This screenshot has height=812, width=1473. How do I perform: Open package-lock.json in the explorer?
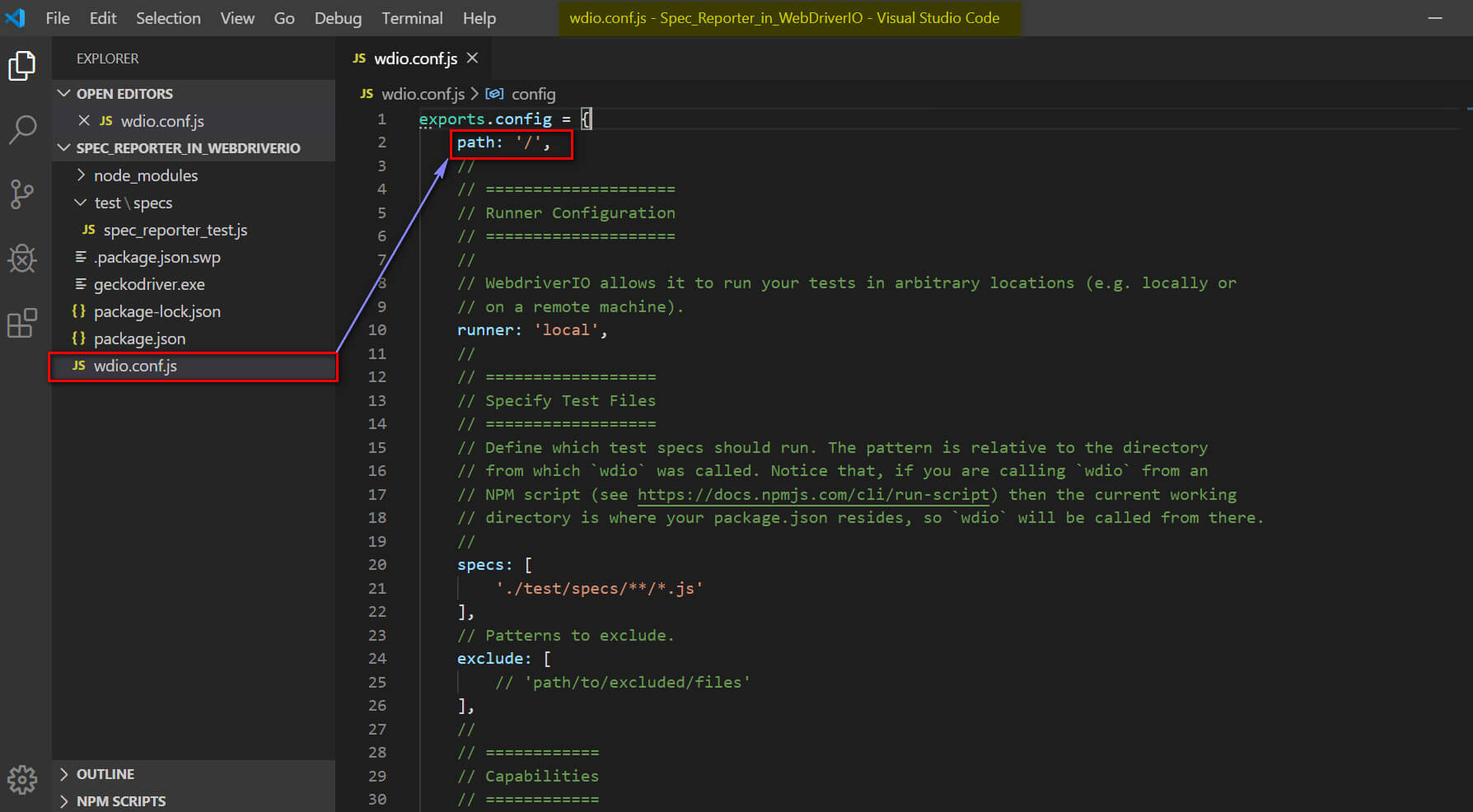157,311
